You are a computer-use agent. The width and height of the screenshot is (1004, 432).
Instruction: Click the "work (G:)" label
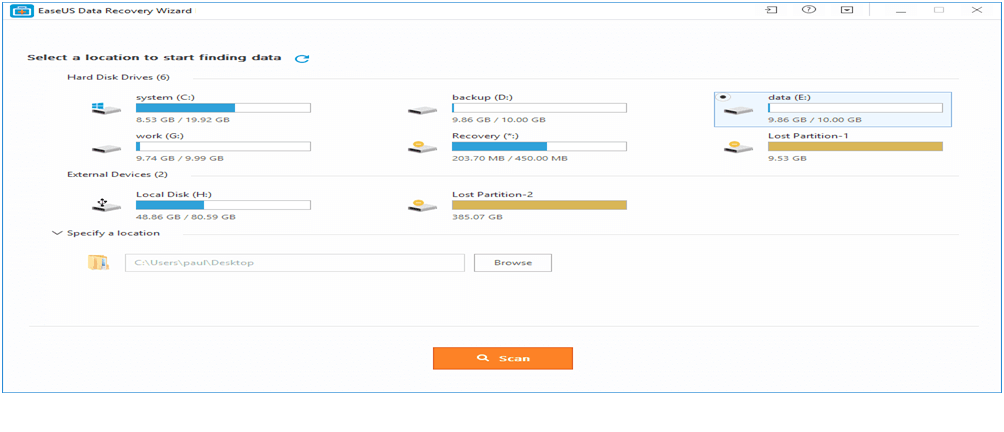click(161, 136)
